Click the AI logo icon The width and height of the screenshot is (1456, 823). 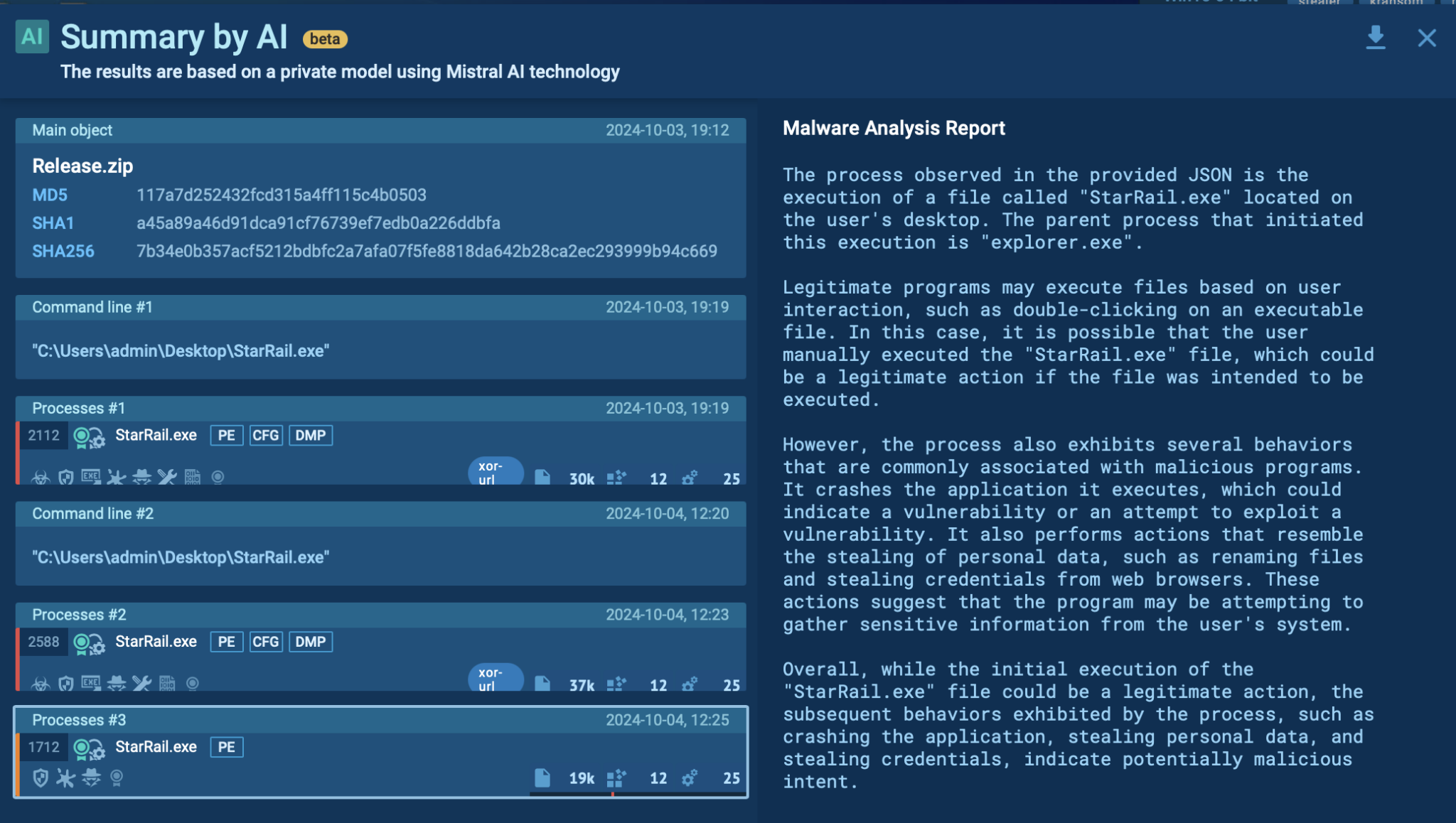pos(32,37)
